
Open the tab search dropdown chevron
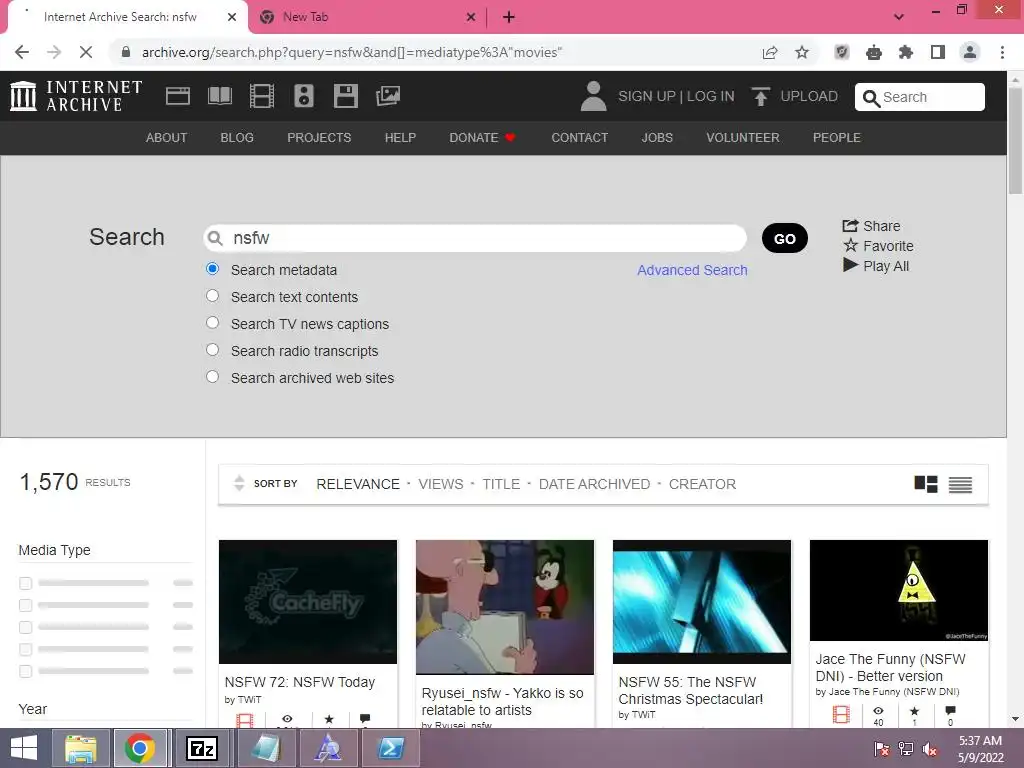(899, 17)
